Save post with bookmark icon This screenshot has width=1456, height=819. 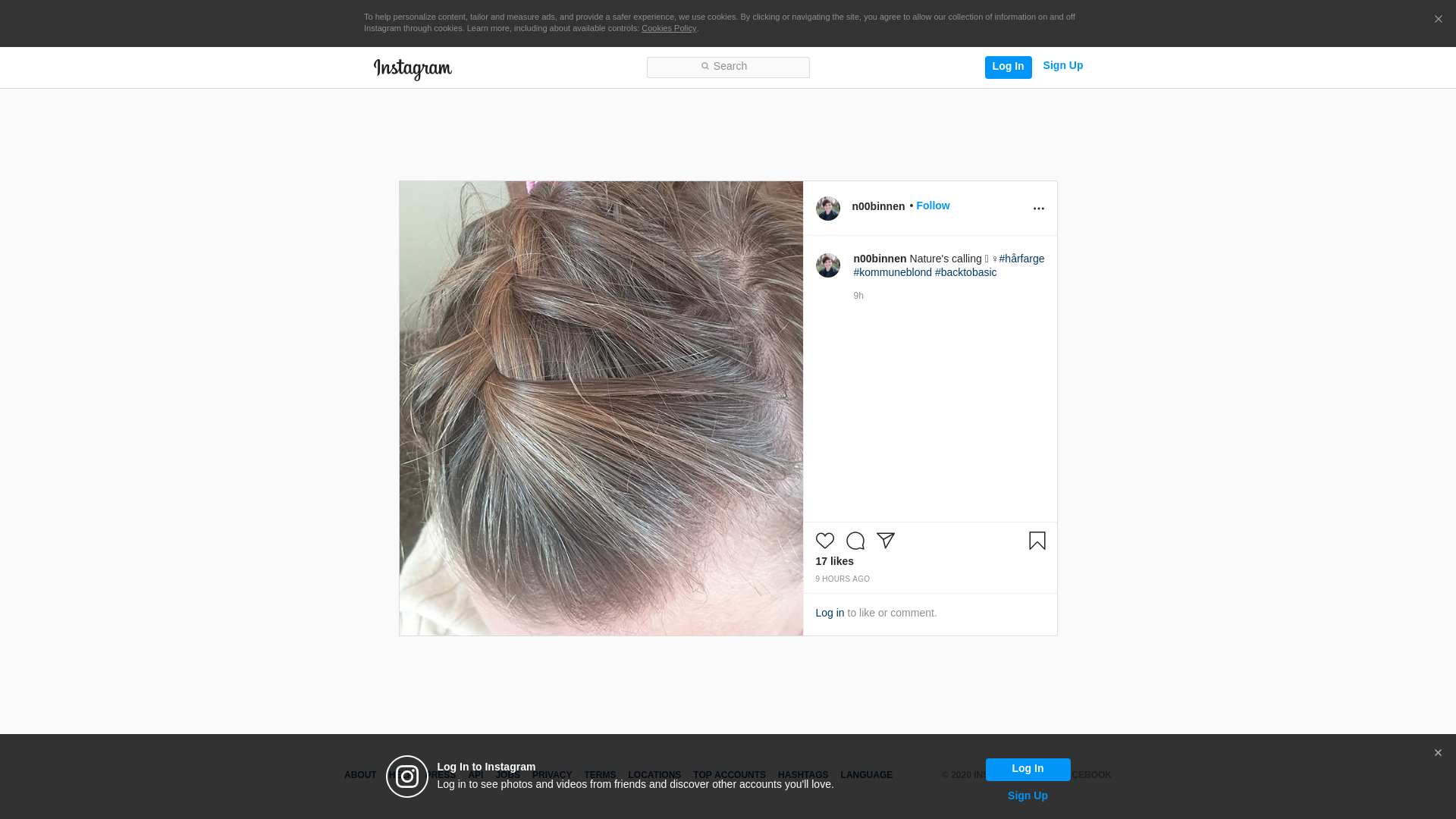[x=1037, y=541]
